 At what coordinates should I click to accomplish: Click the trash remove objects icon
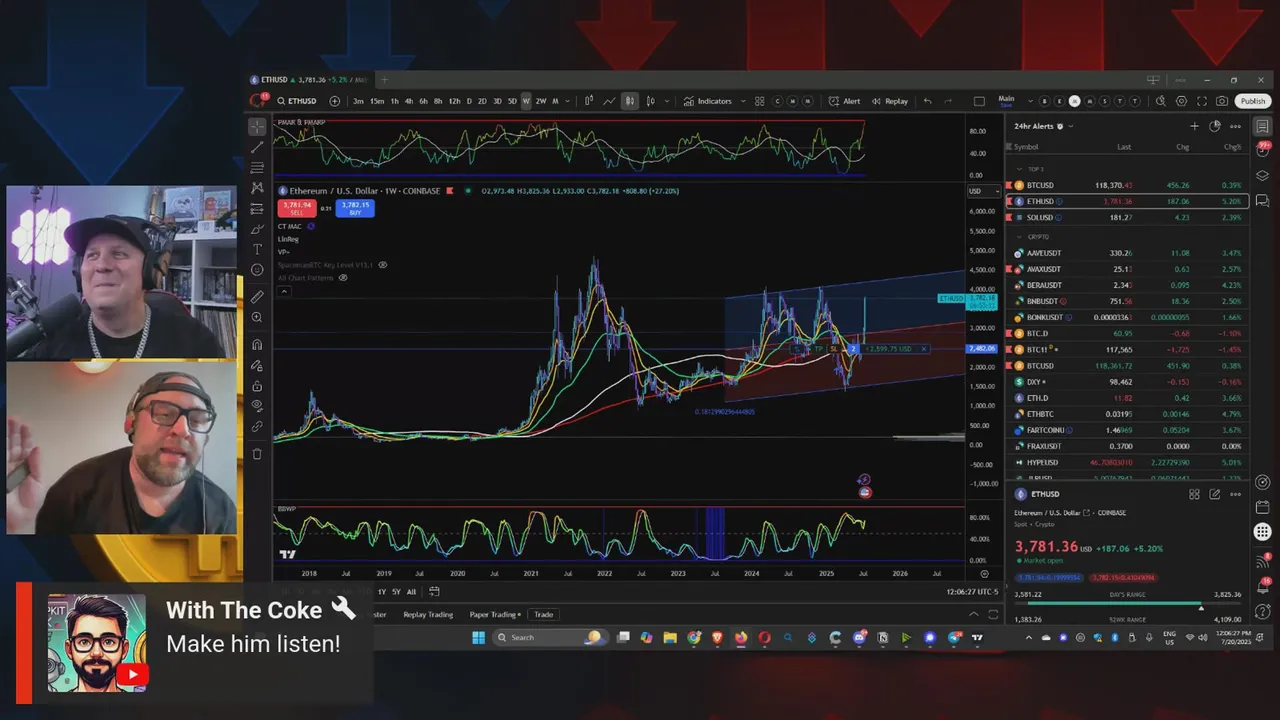(257, 454)
